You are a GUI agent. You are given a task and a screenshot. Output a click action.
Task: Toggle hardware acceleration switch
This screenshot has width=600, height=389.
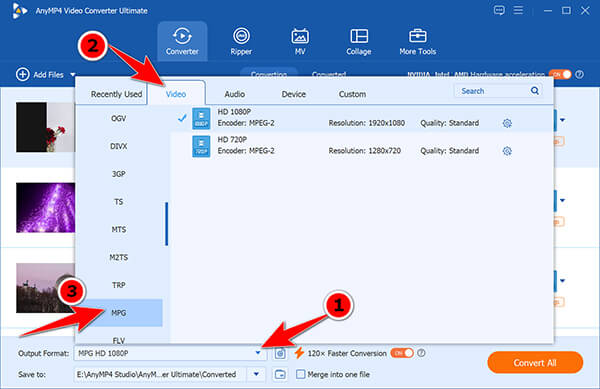pos(560,75)
